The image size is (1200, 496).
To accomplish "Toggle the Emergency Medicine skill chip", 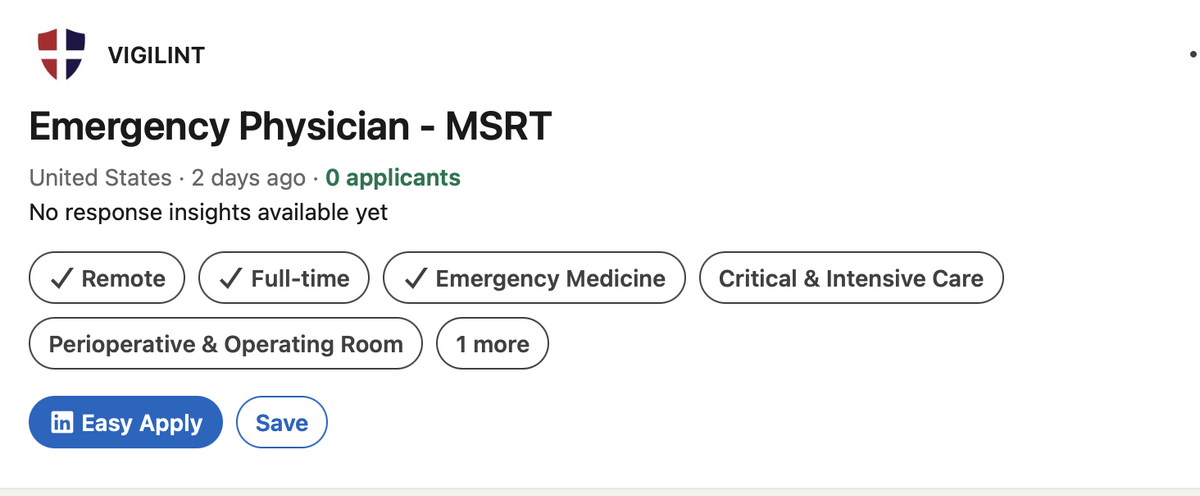I will point(534,278).
